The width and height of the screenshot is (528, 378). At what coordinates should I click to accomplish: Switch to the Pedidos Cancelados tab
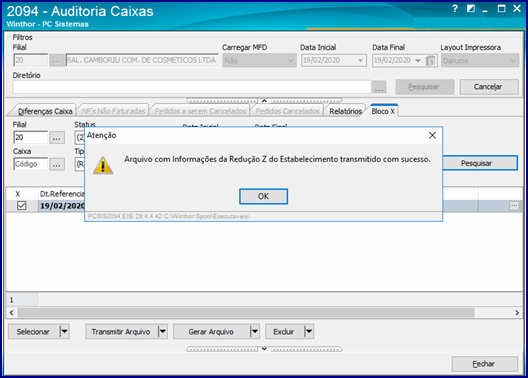pyautogui.click(x=288, y=111)
